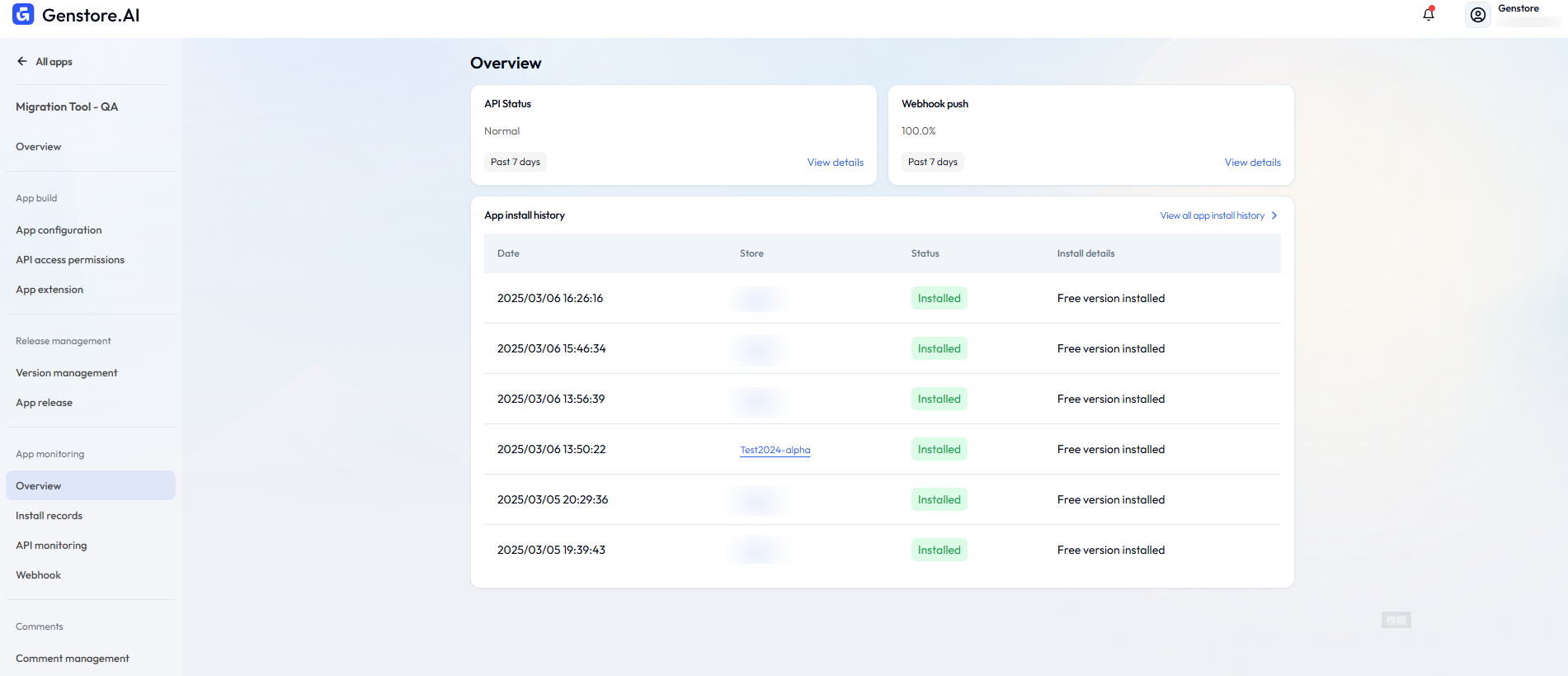This screenshot has height=676, width=1568.
Task: Click the blurred store name in 20:29:36 row
Action: [759, 499]
